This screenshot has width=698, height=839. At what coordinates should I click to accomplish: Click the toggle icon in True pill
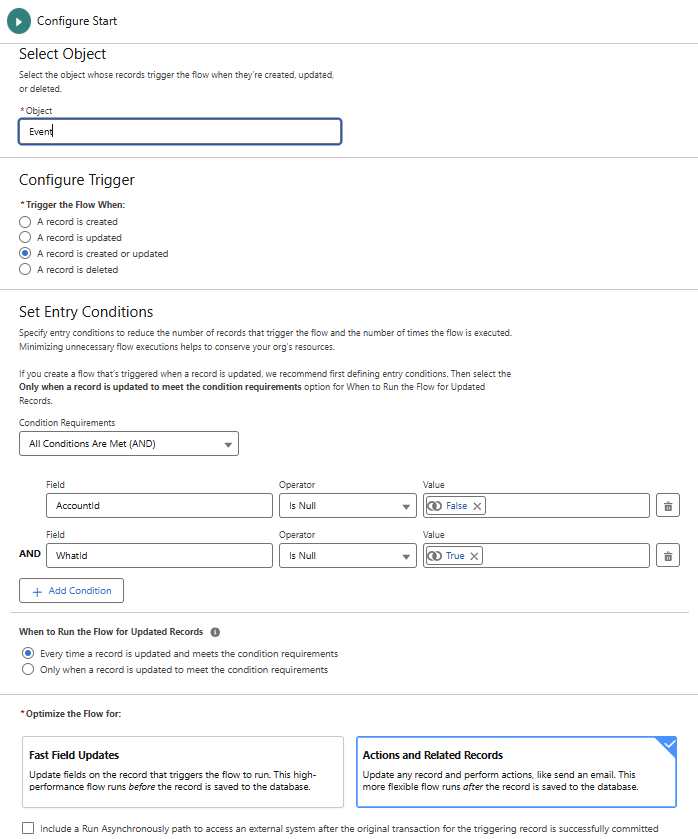[x=435, y=556]
